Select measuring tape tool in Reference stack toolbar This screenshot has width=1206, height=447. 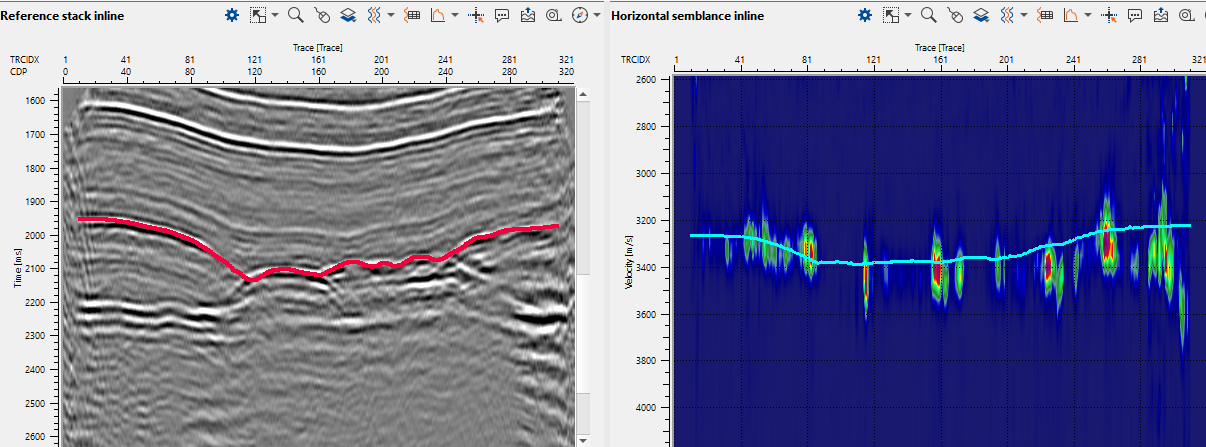pyautogui.click(x=553, y=15)
